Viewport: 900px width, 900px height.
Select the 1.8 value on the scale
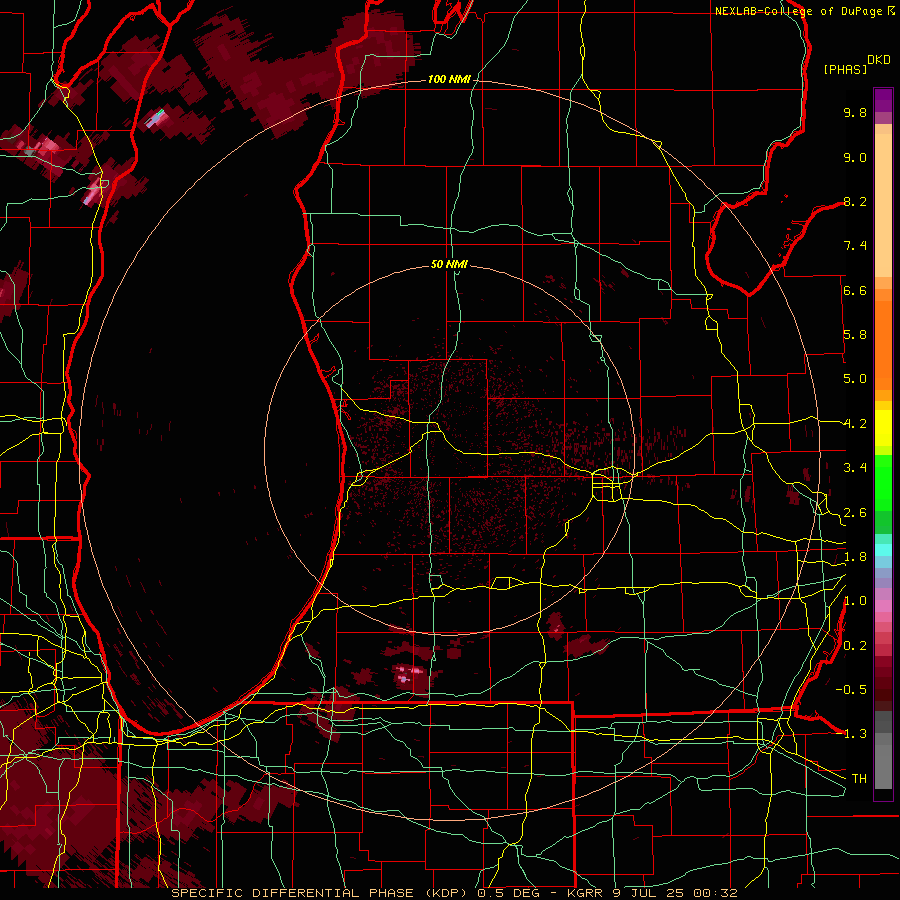click(855, 557)
